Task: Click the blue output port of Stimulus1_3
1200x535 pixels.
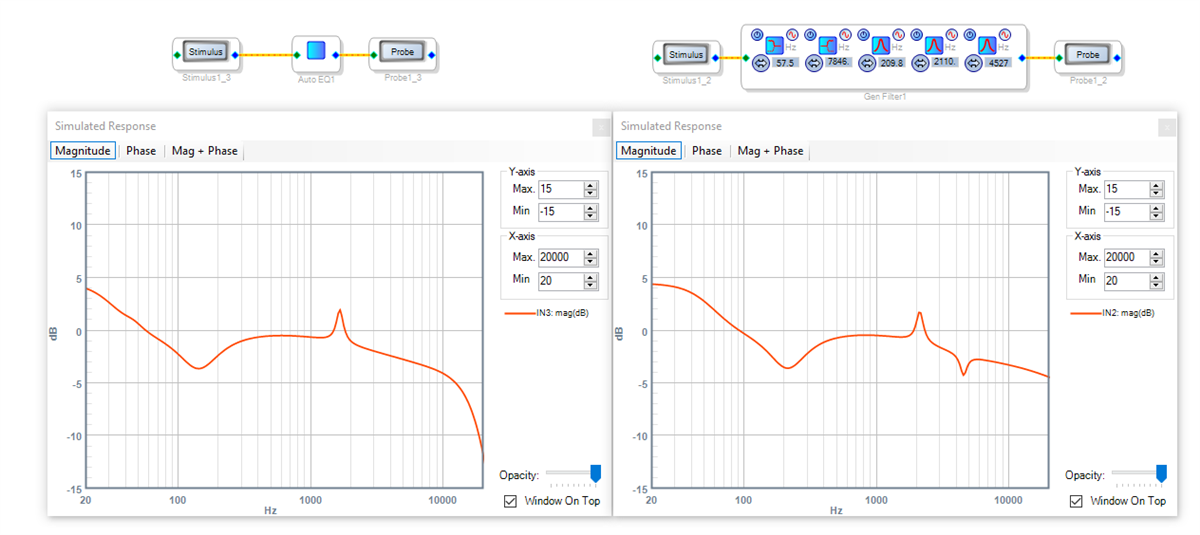Action: (235, 55)
